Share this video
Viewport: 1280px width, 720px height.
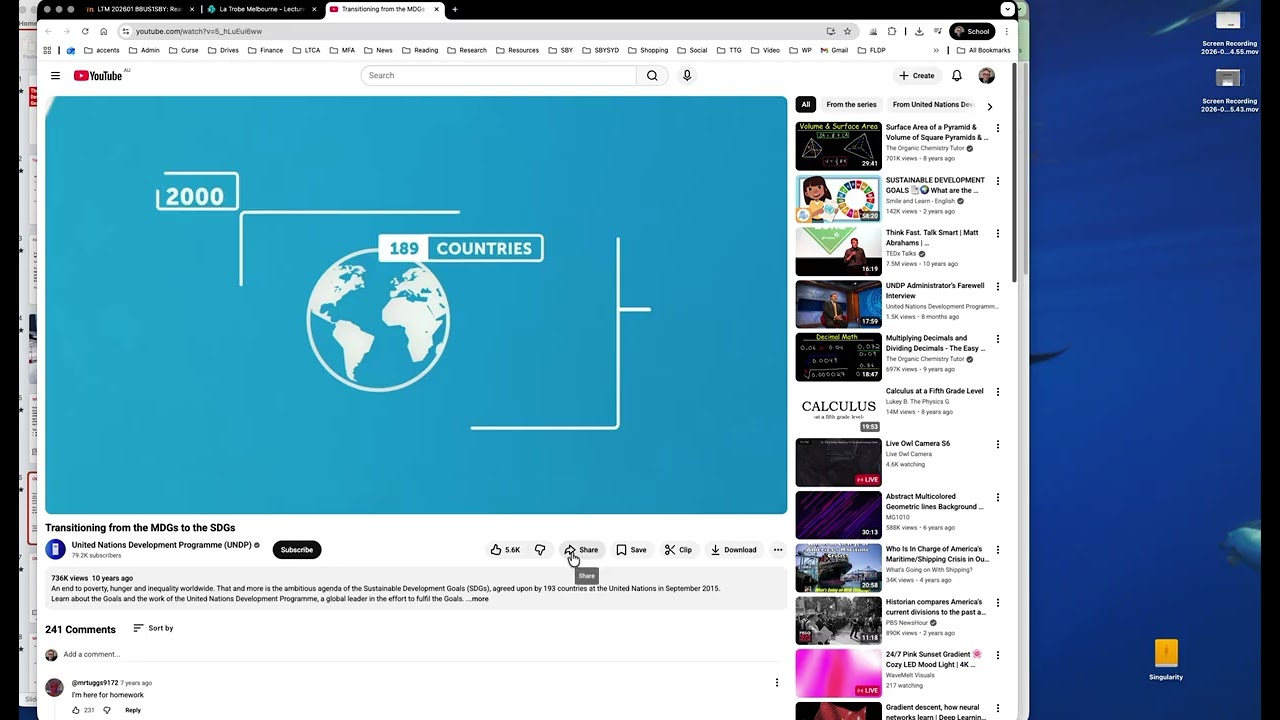click(x=581, y=550)
